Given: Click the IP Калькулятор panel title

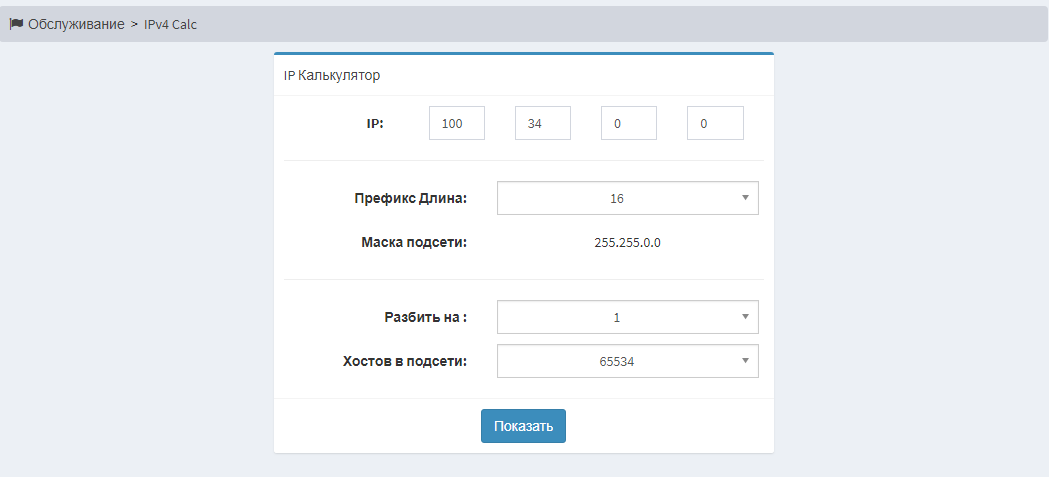Looking at the screenshot, I should click(x=332, y=75).
